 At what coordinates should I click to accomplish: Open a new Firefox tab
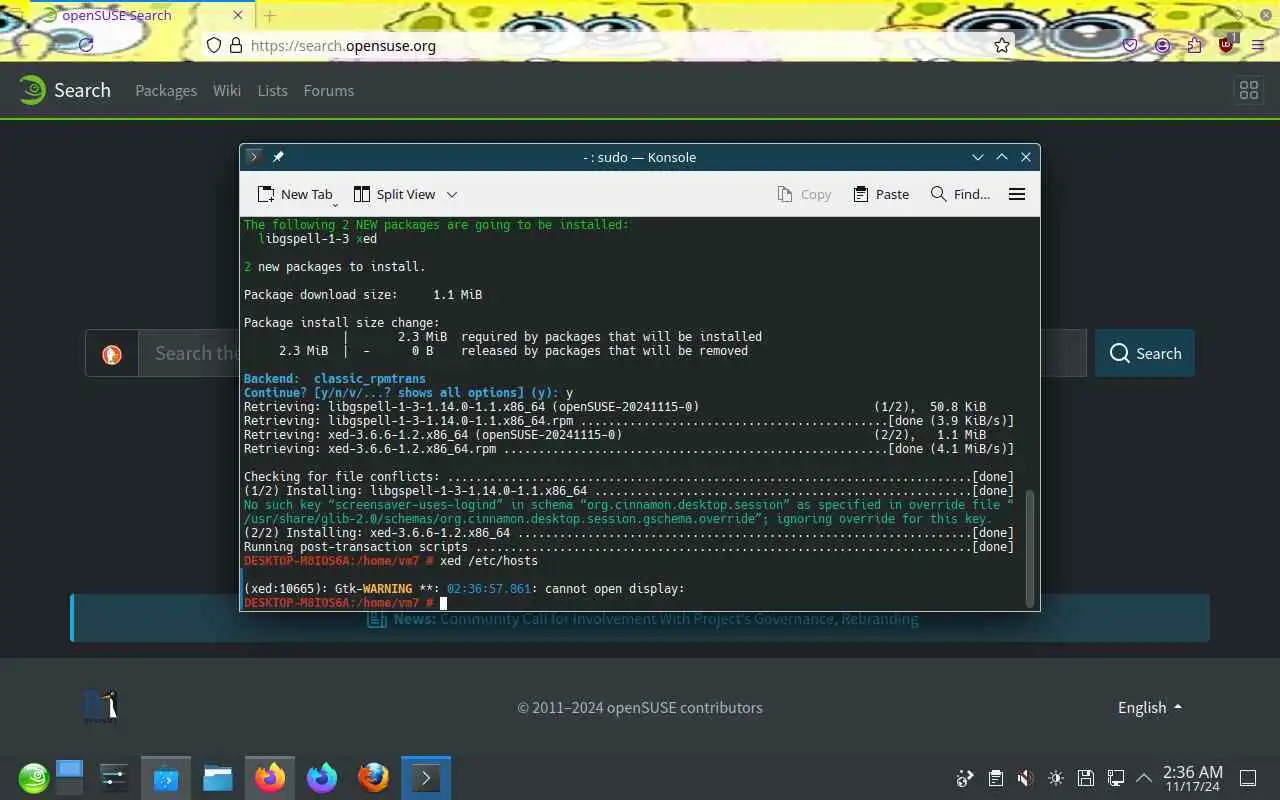click(x=269, y=15)
